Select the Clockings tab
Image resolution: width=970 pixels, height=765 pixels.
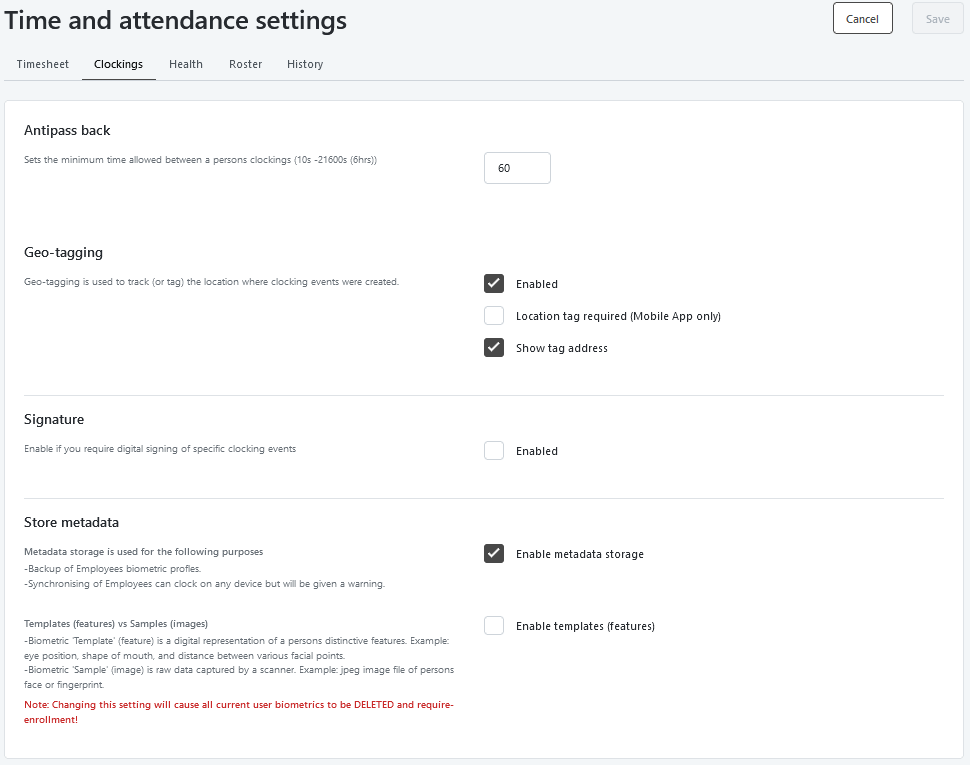(x=118, y=64)
